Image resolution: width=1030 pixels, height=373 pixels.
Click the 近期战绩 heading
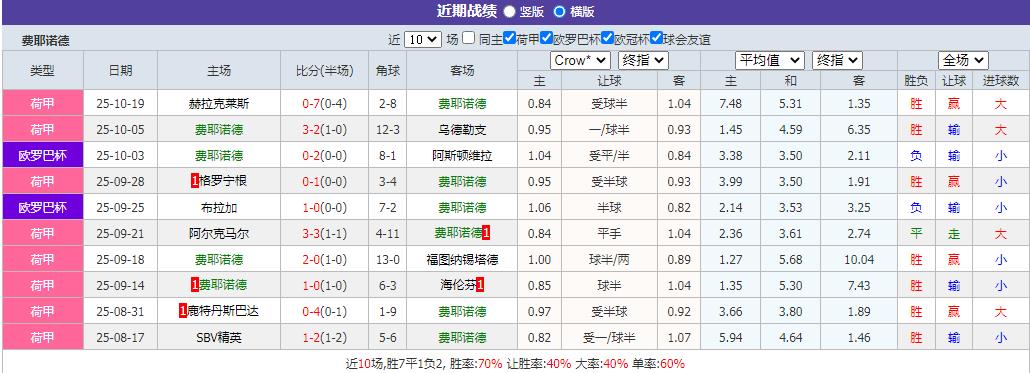click(466, 11)
